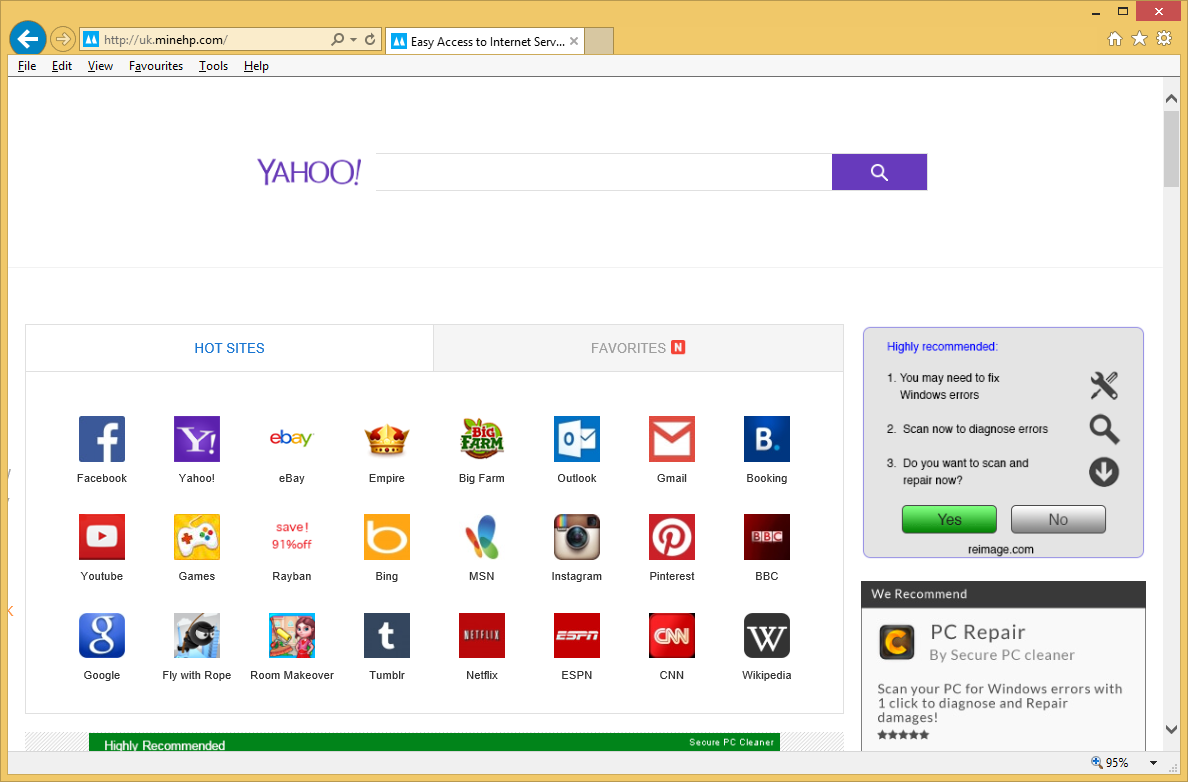Viewport: 1188px width, 782px height.
Task: Open the Facebook shortcut icon
Action: pos(102,439)
